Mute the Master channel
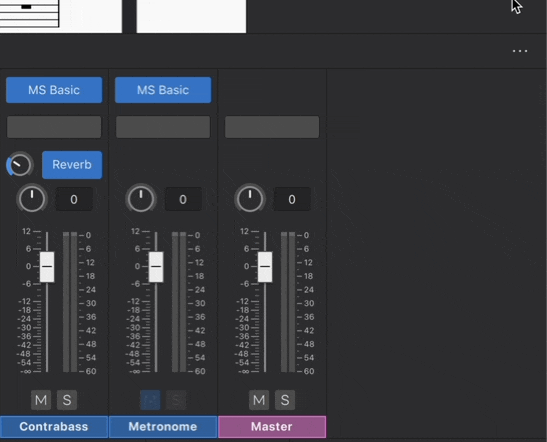Screen dimensions: 547x442 coord(259,400)
